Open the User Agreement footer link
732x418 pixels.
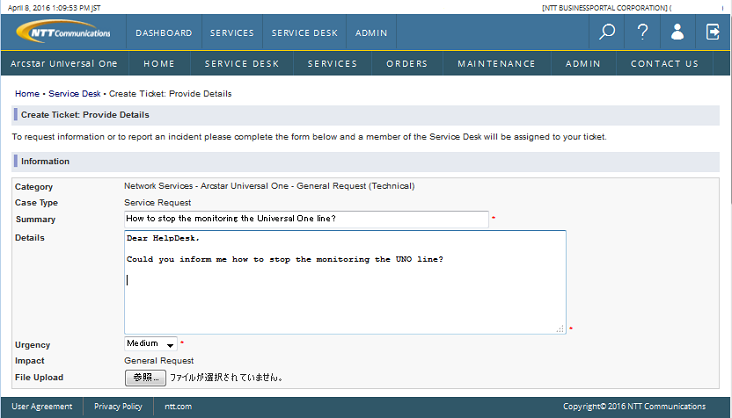41,407
